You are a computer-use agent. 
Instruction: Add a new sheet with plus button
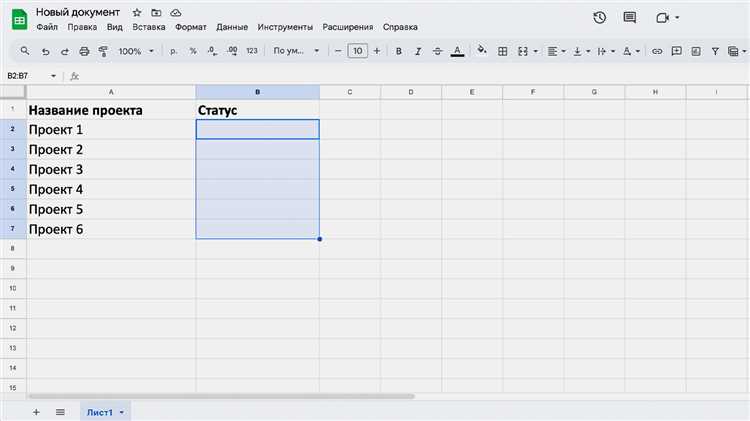click(x=37, y=412)
